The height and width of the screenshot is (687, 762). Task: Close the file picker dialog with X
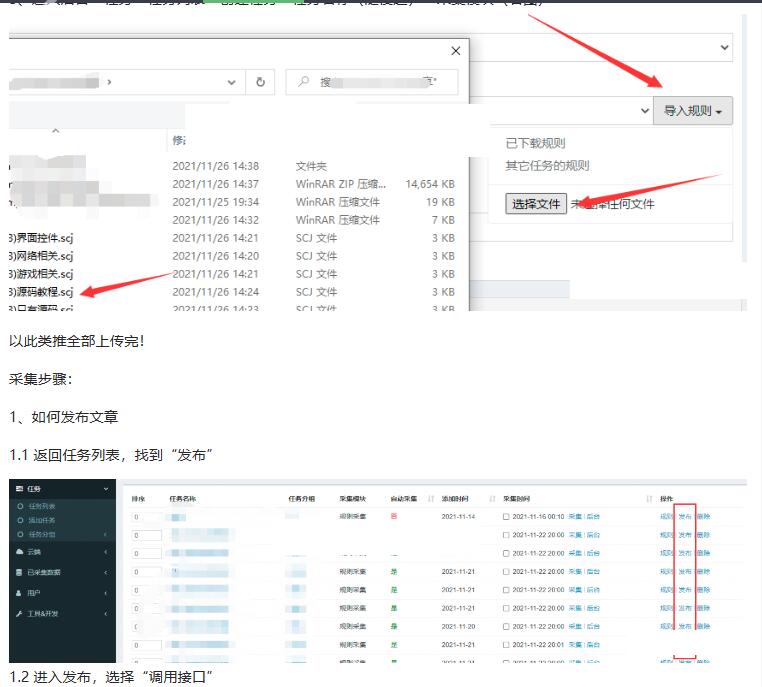point(455,51)
